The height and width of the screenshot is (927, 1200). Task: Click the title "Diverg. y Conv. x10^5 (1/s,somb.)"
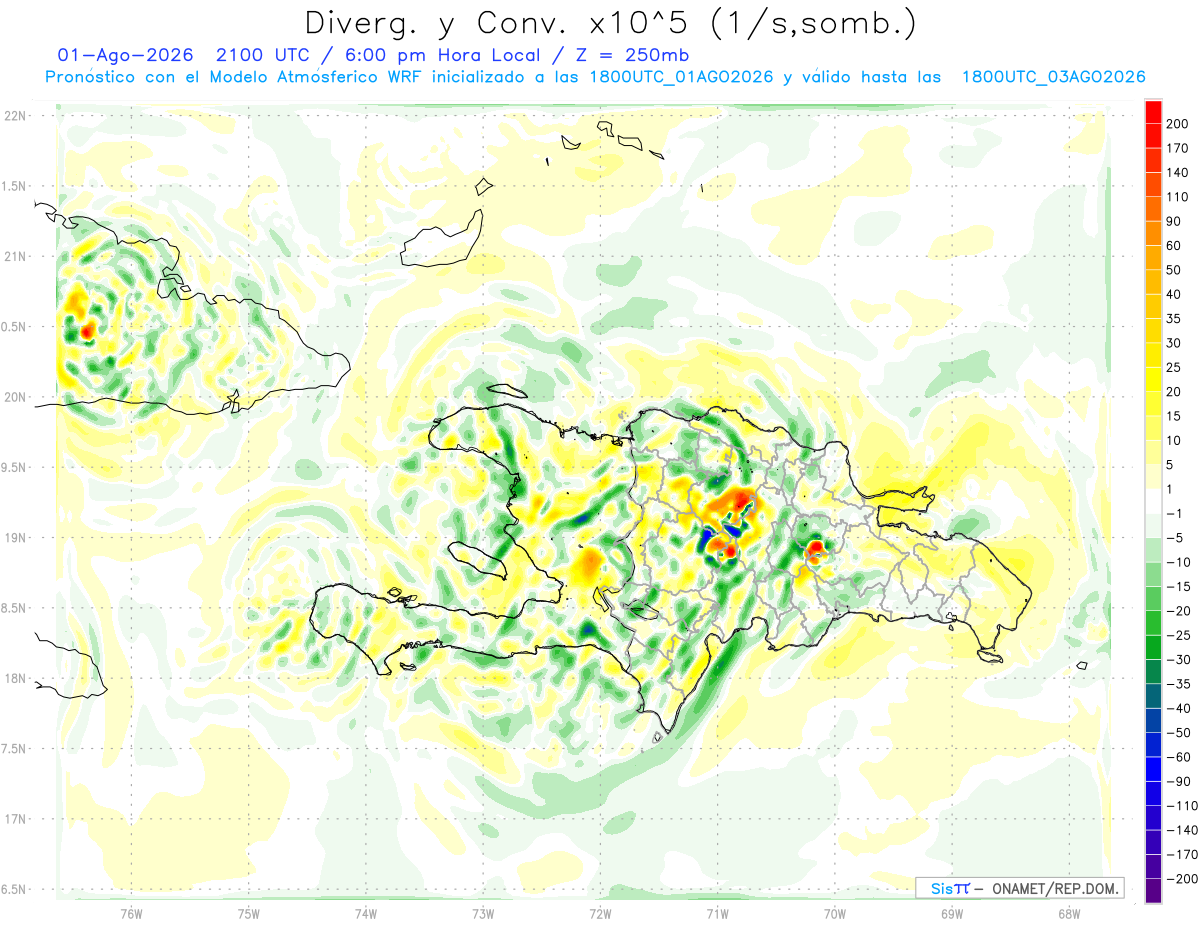pos(610,23)
